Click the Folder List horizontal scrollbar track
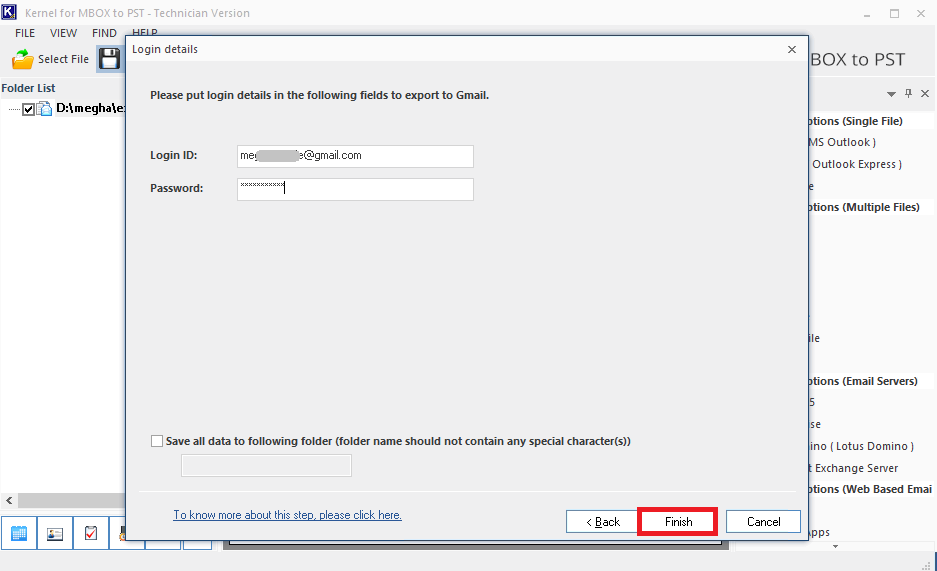The width and height of the screenshot is (937, 571). click(72, 500)
